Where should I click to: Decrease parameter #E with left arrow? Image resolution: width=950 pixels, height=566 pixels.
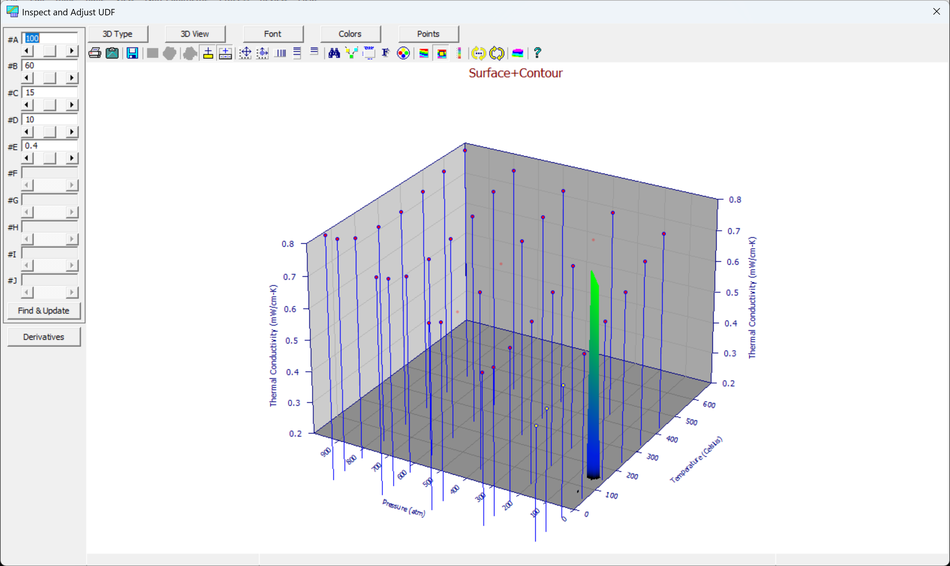[27, 158]
